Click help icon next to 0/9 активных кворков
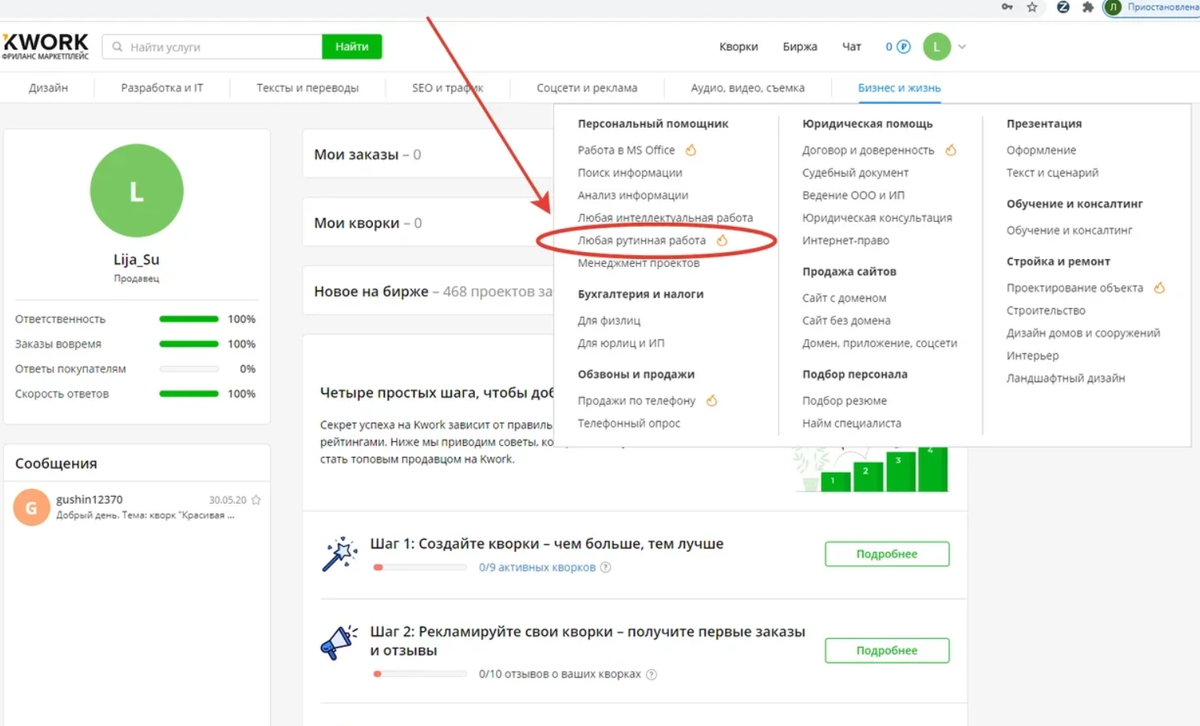Image resolution: width=1200 pixels, height=726 pixels. click(x=605, y=568)
